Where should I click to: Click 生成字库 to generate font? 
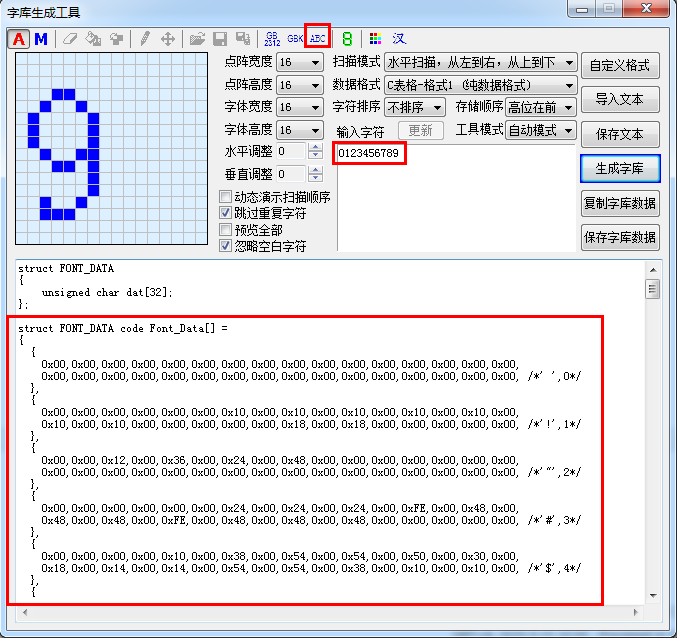tap(620, 169)
